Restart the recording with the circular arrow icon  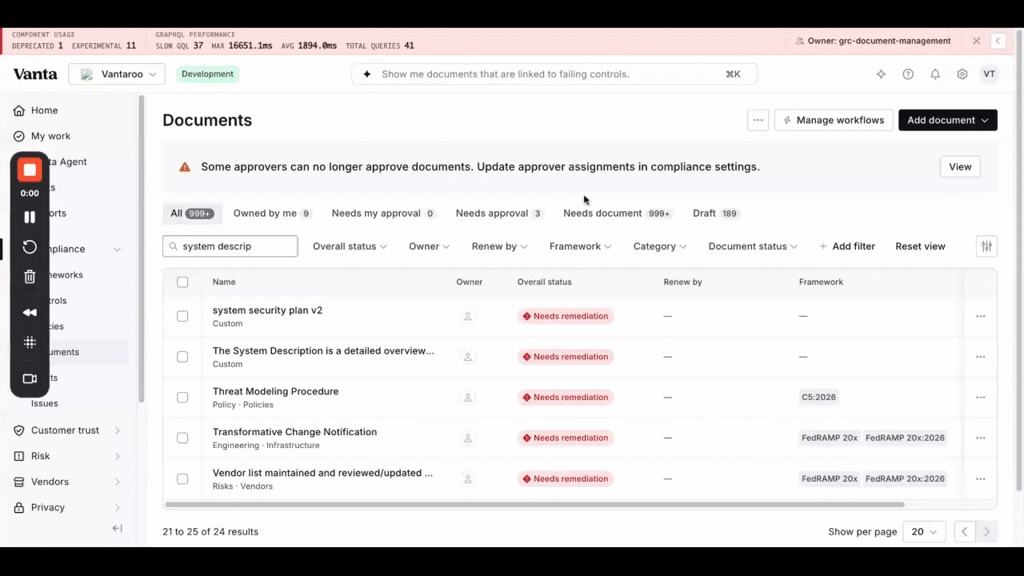pyautogui.click(x=29, y=247)
